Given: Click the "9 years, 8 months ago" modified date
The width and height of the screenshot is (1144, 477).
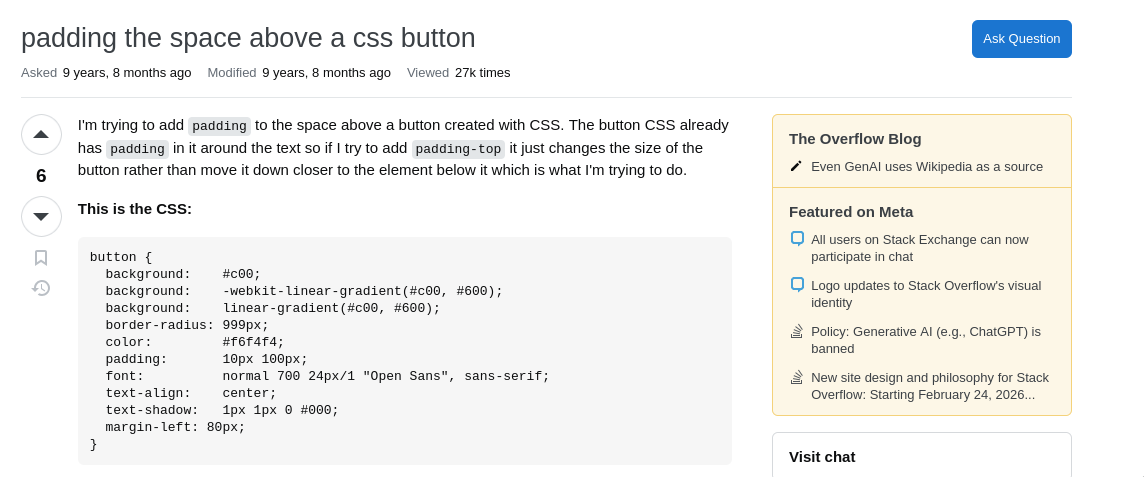Looking at the screenshot, I should [x=326, y=73].
